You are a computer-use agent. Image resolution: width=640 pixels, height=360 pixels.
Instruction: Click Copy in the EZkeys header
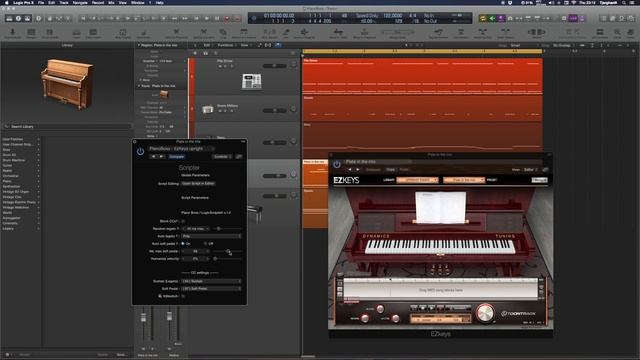pos(390,169)
